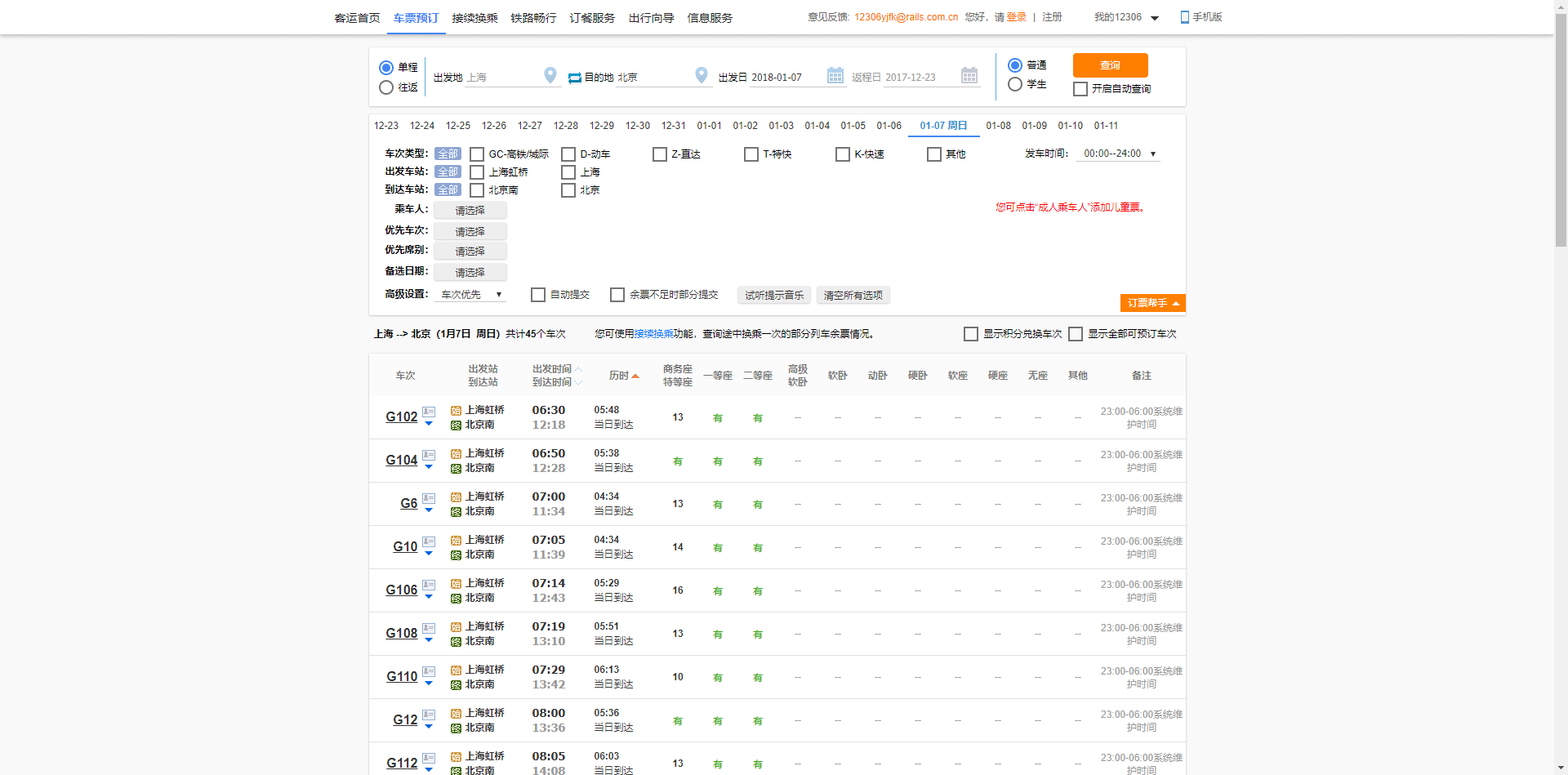Open the G108 train info card icon
This screenshot has height=775, width=1568.
[x=429, y=628]
